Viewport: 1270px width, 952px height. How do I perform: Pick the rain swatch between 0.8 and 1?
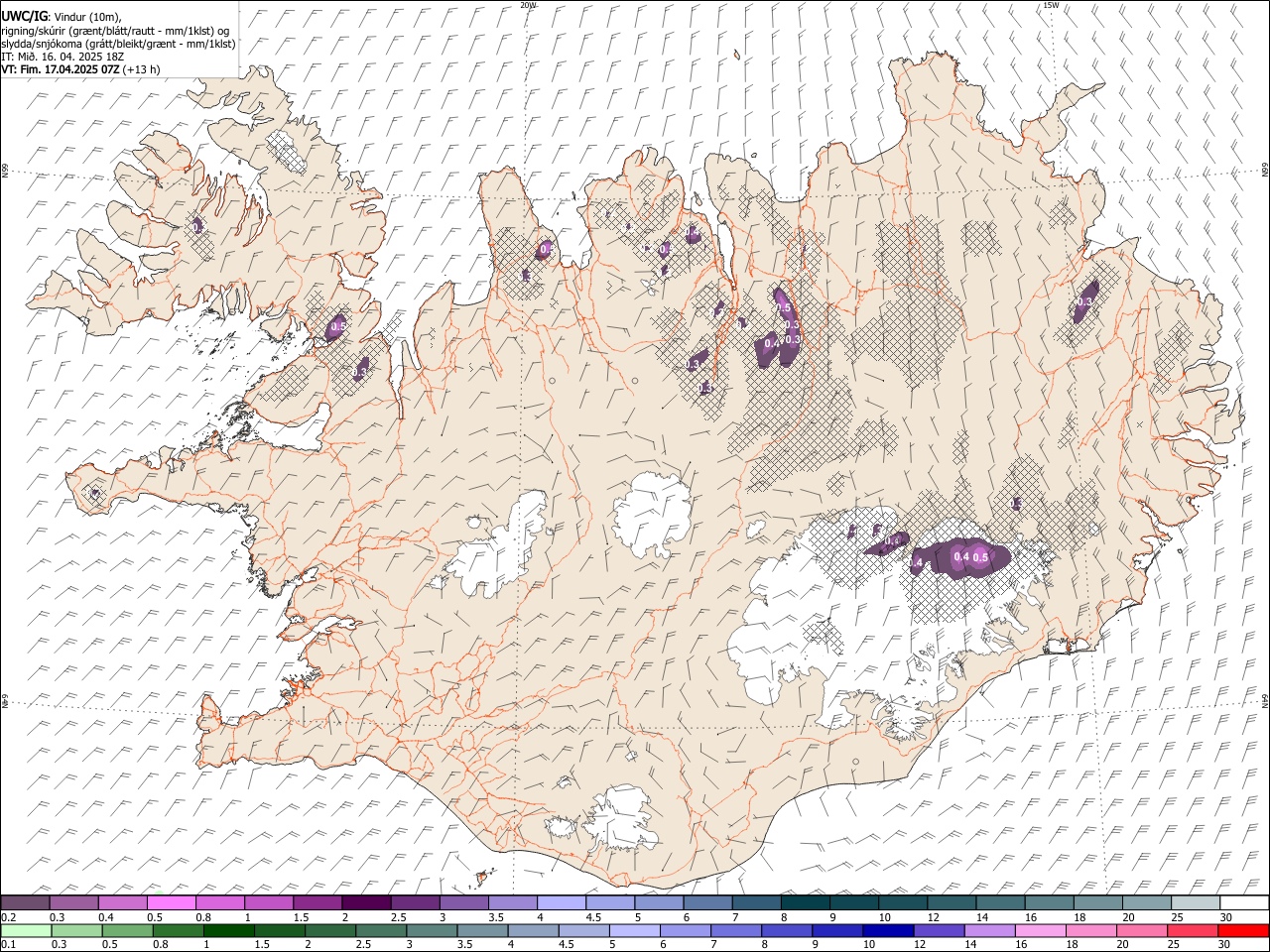(x=178, y=931)
